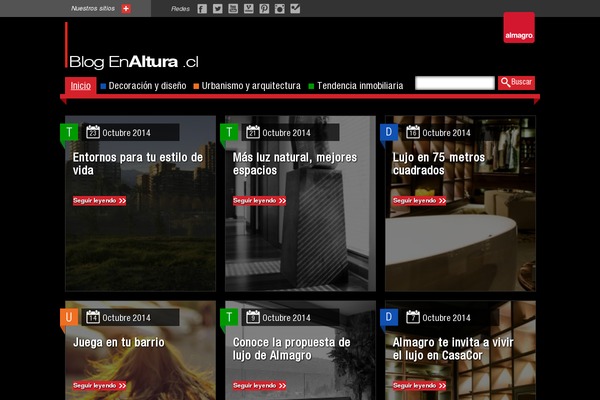Click Octubre 2014 date text on Más luz natural card
Image resolution: width=600 pixels, height=400 pixels.
pos(286,133)
